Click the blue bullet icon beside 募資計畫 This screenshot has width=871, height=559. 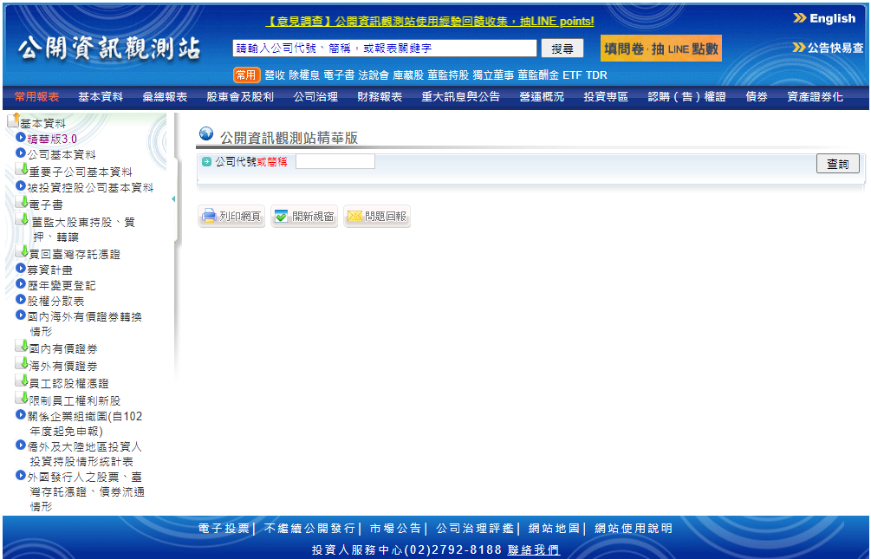pos(21,268)
